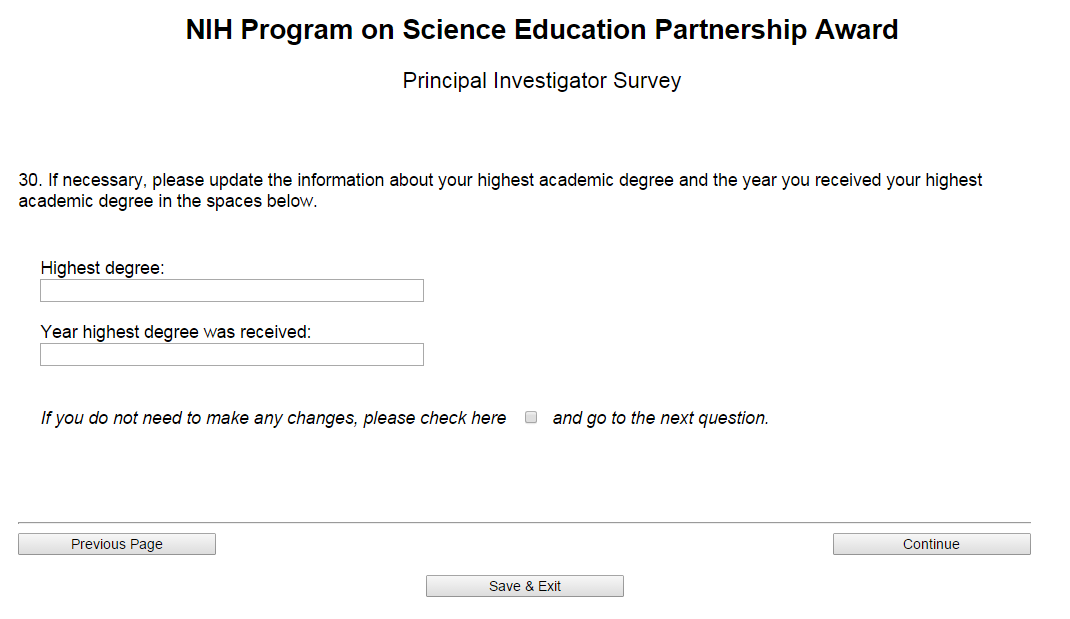Click the words "Partnership Award" in the heading
Screen dimensions: 1070x619
pos(776,30)
